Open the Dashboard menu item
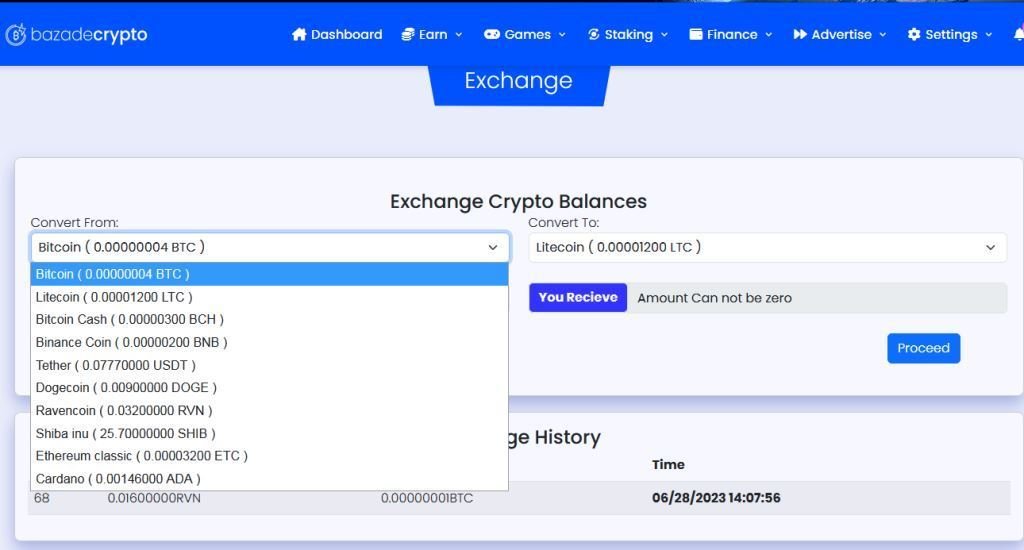 [x=337, y=35]
